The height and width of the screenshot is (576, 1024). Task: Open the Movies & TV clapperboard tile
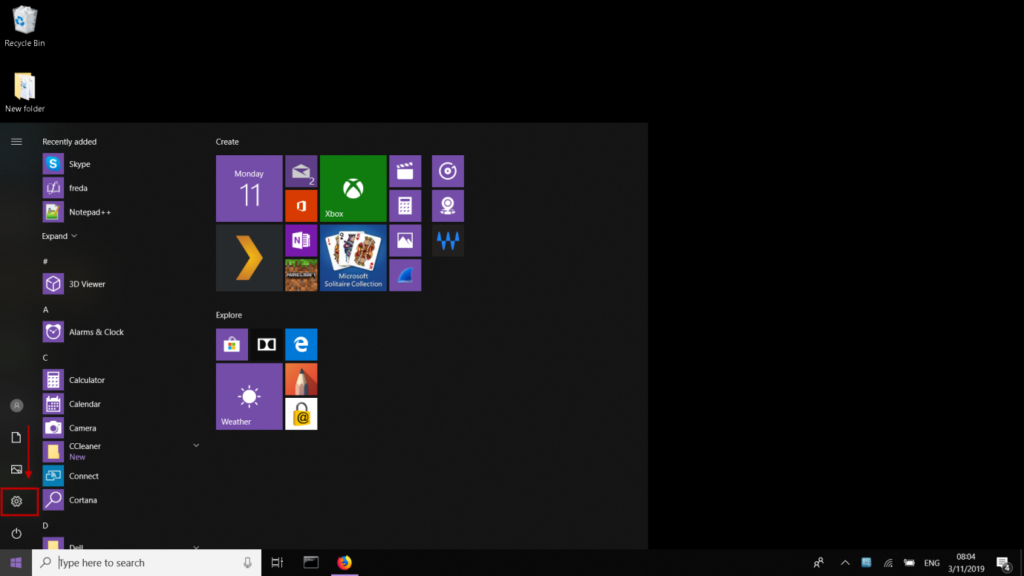[405, 171]
